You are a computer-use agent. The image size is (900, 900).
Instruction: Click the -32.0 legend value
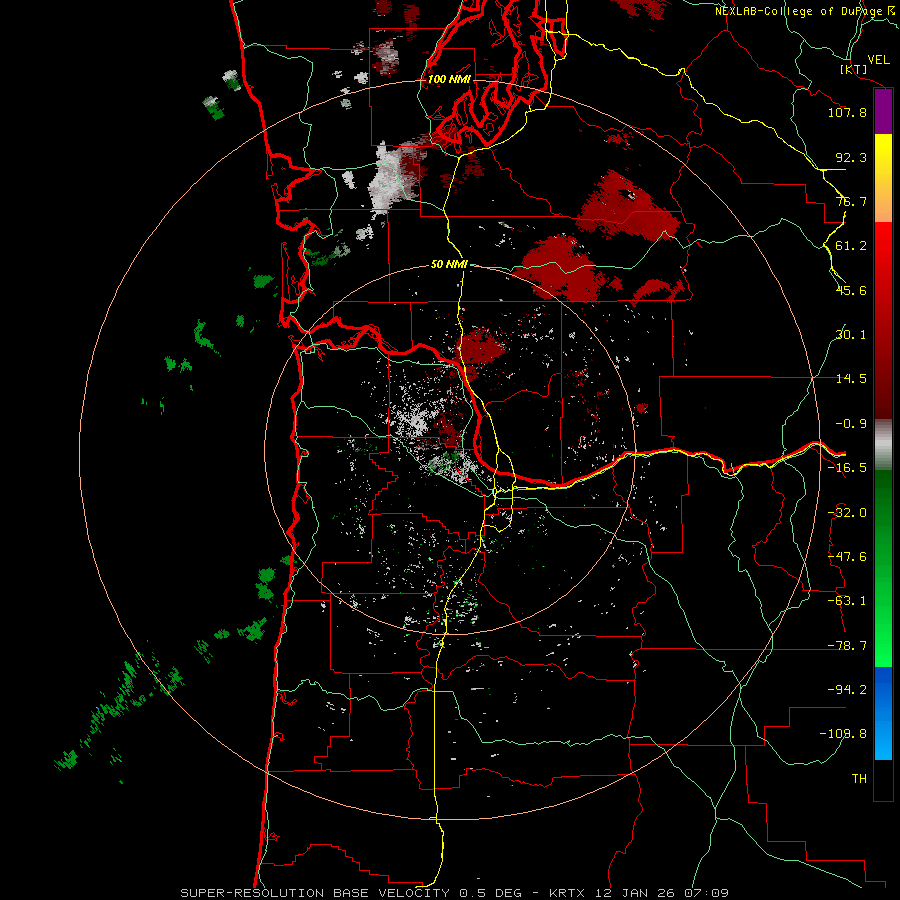coord(847,513)
